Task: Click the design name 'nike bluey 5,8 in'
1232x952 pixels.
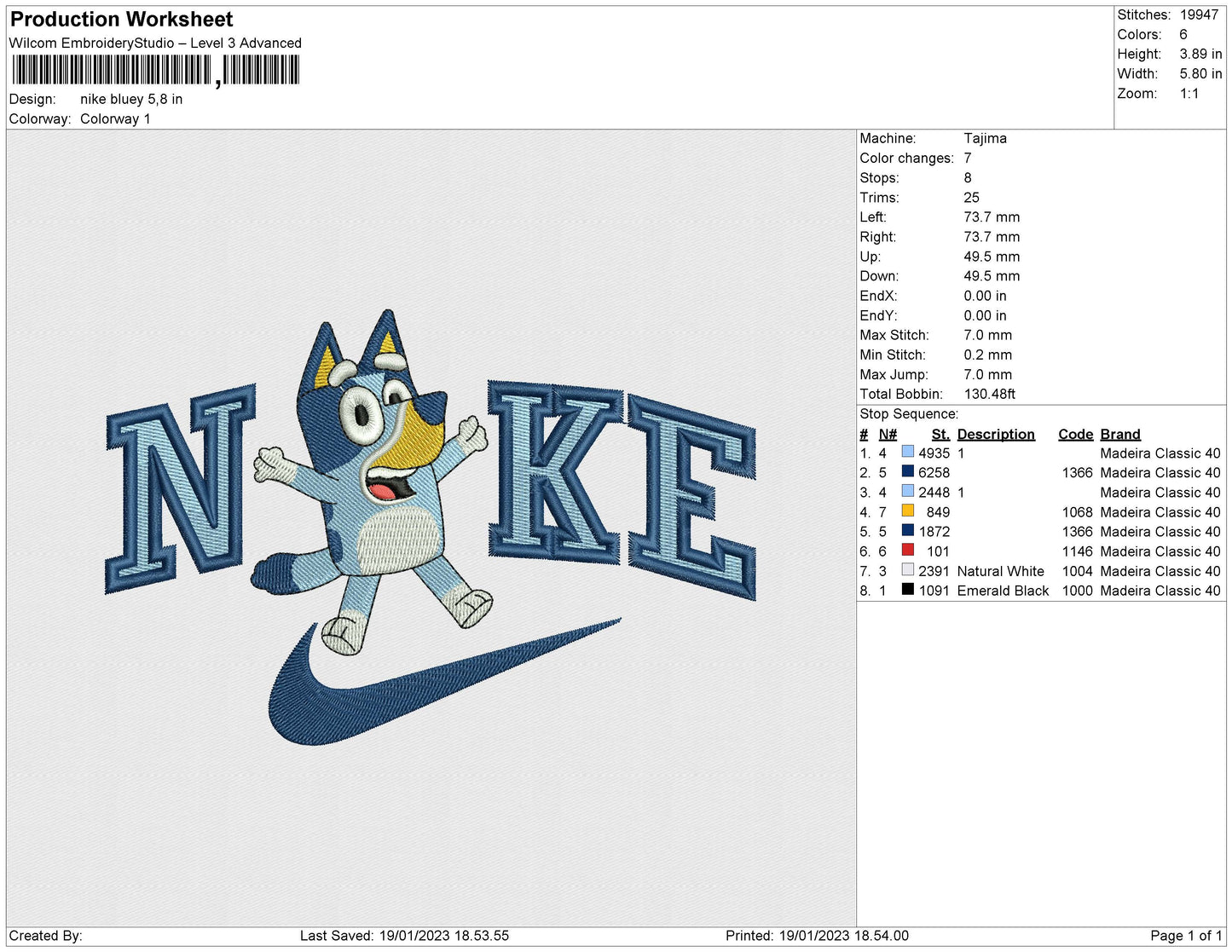Action: point(131,99)
